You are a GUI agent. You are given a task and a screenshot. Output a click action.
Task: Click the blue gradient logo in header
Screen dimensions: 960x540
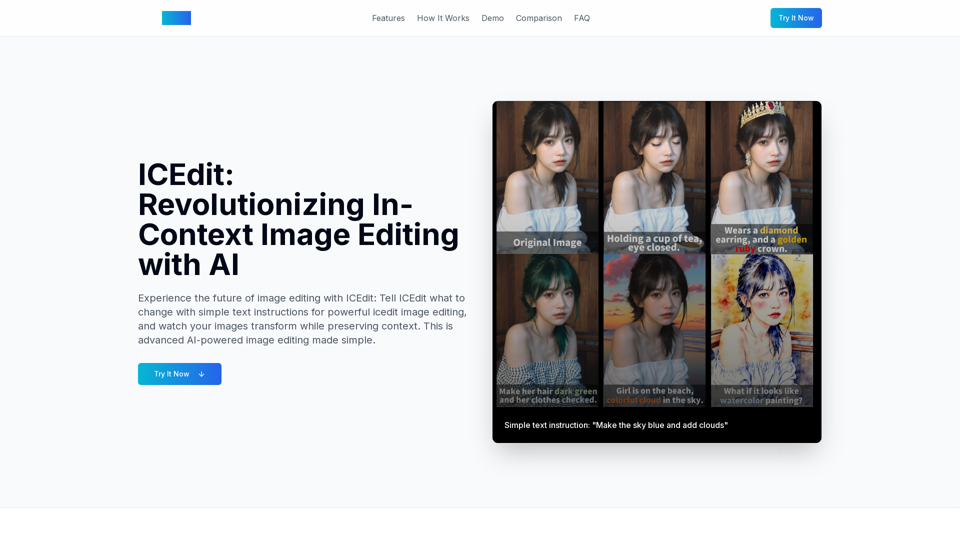pyautogui.click(x=176, y=18)
